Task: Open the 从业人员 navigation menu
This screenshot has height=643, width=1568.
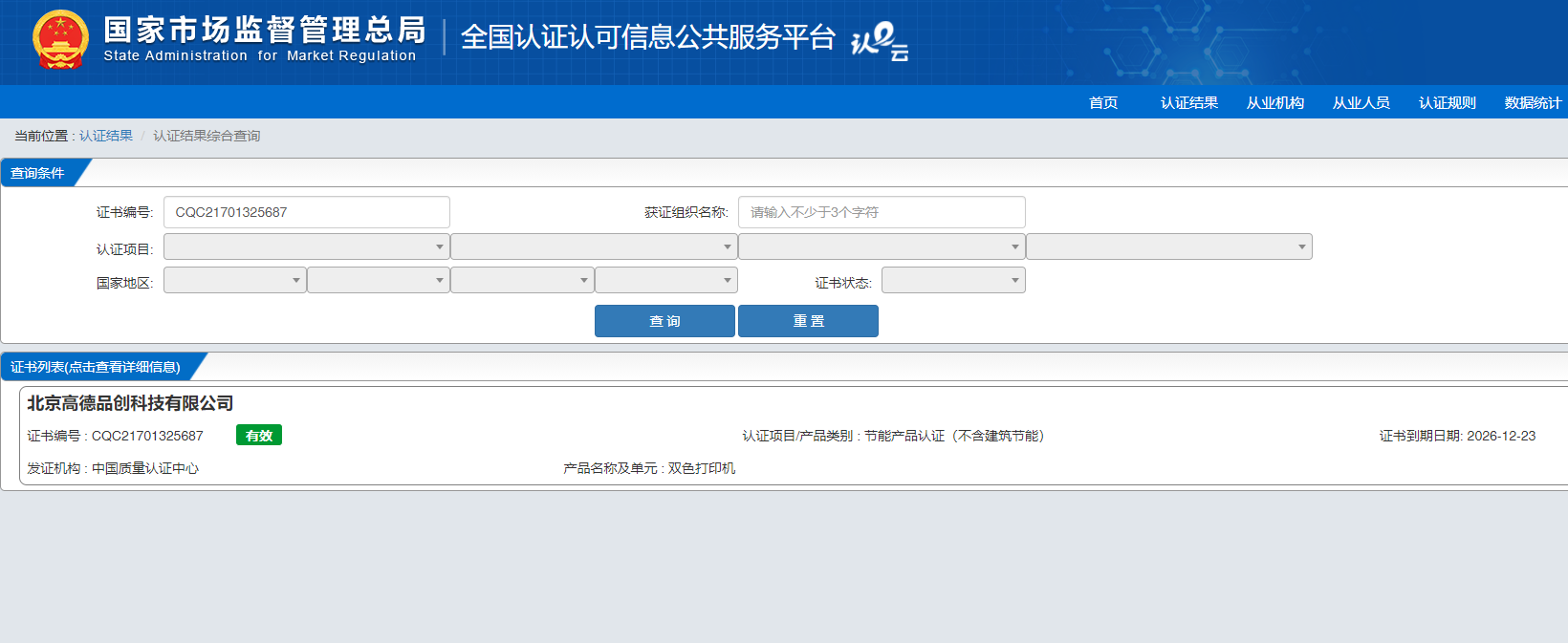Action: [1361, 102]
